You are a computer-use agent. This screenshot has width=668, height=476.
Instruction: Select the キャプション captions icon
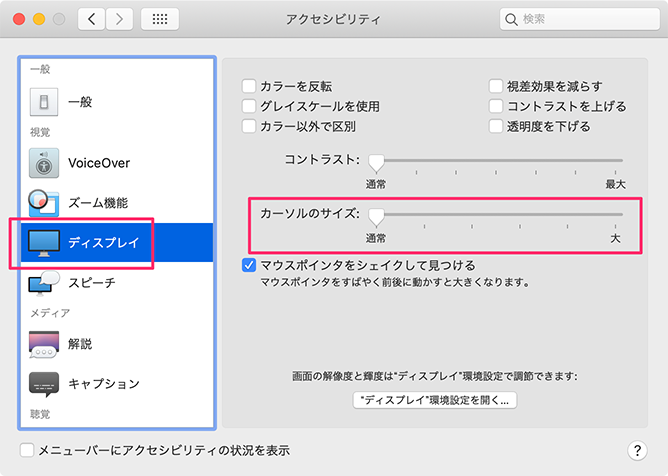pos(44,384)
